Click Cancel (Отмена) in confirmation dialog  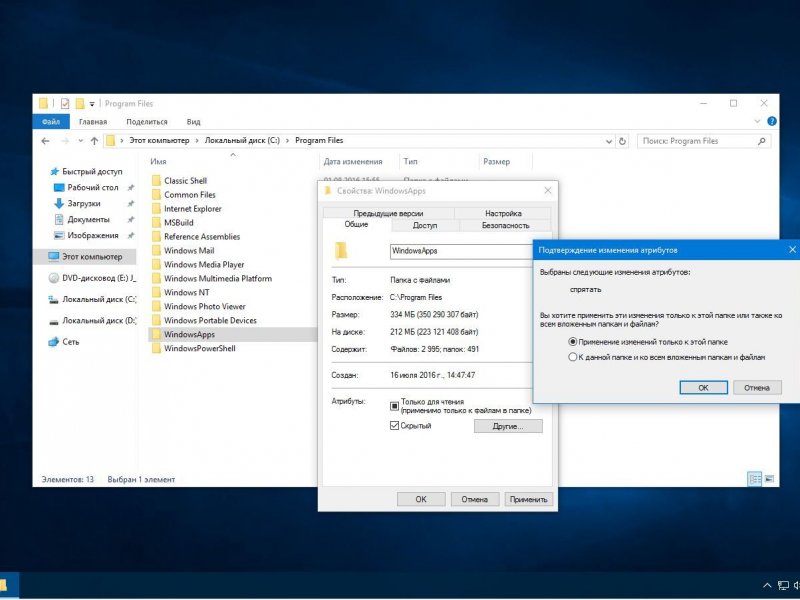757,388
